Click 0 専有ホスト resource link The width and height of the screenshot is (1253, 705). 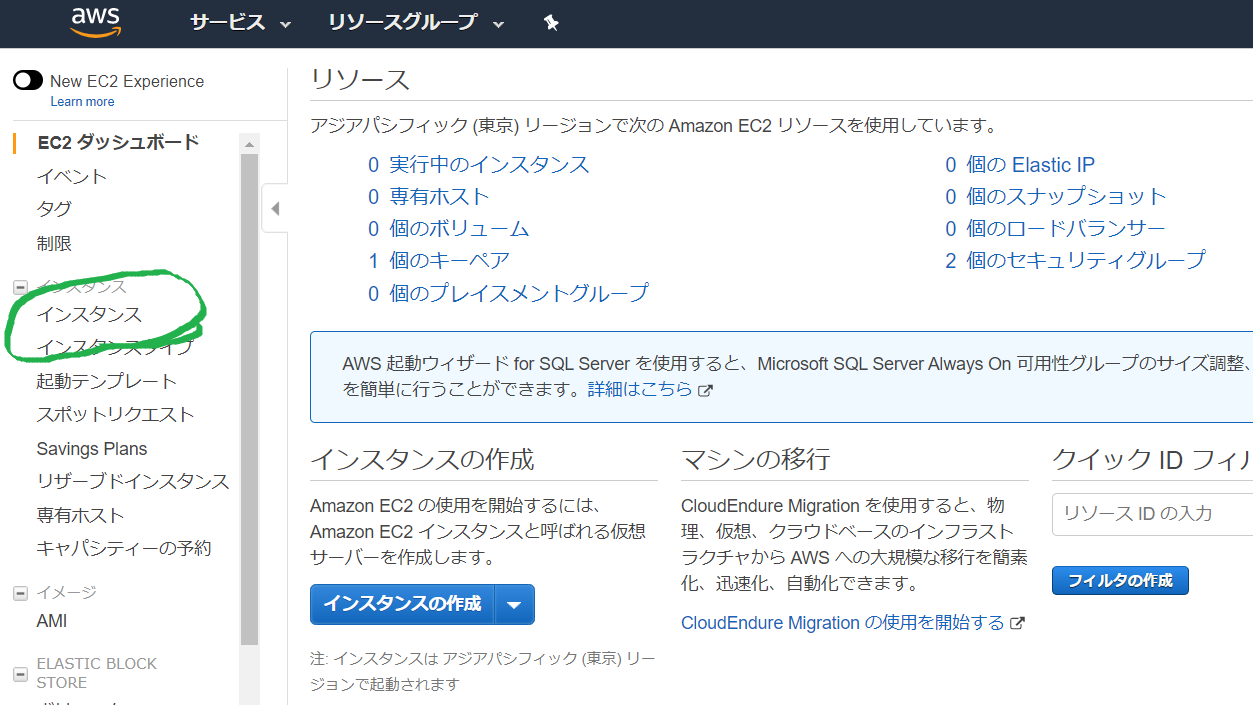429,196
